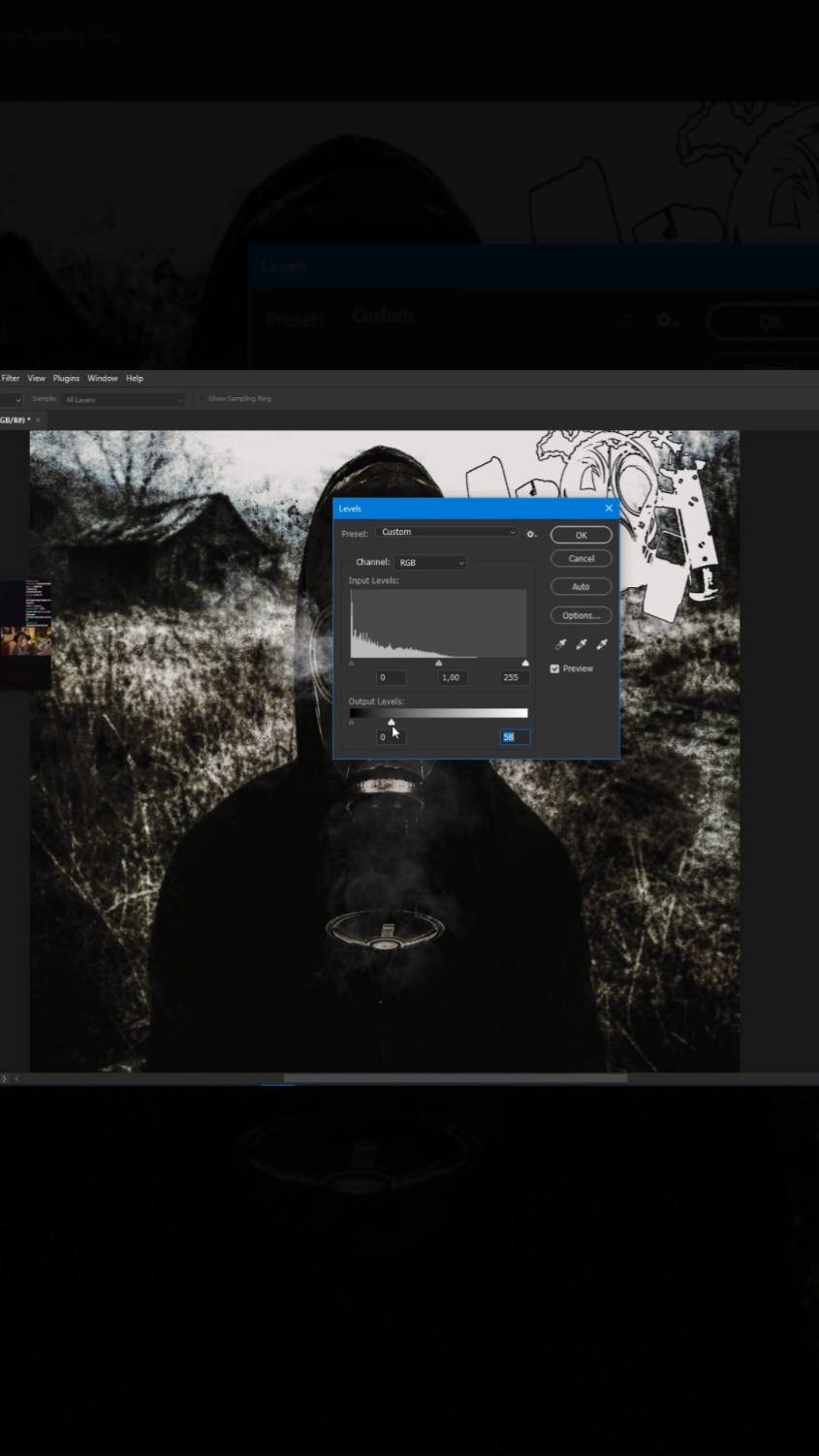The image size is (819, 1456).
Task: Open the Channel dropdown showing RGB
Action: tap(430, 562)
